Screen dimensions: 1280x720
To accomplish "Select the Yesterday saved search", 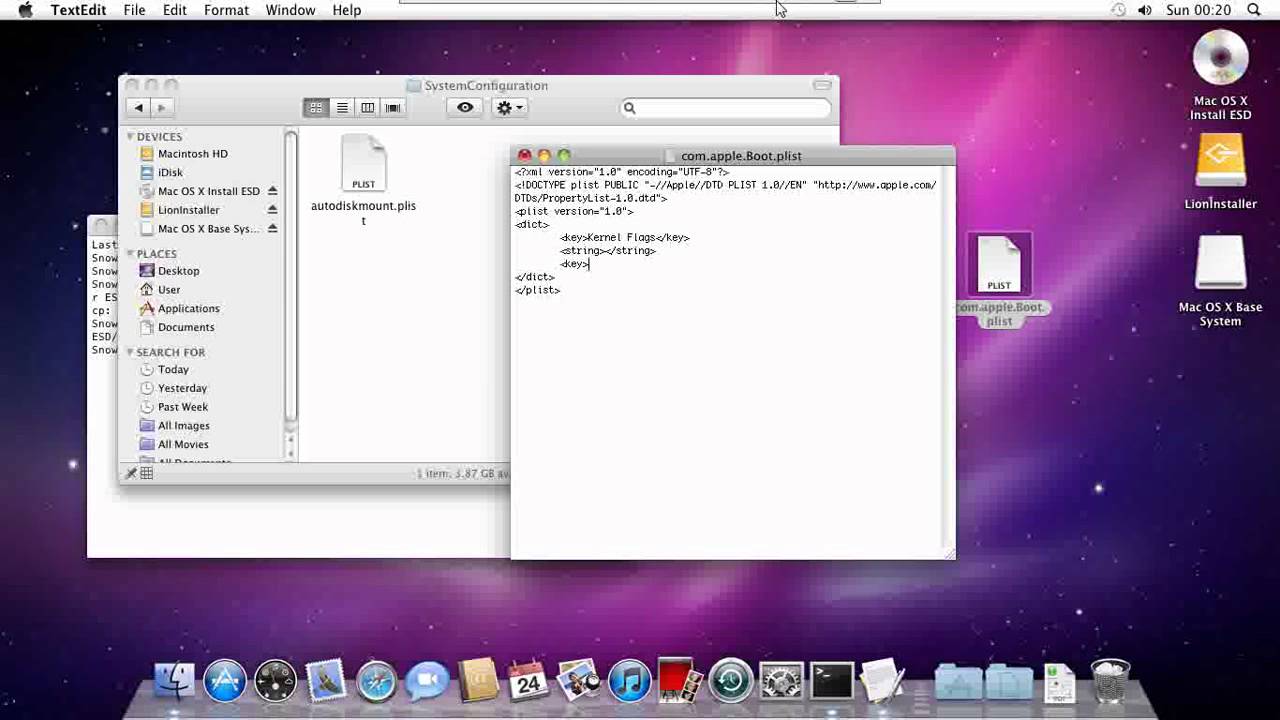I will pyautogui.click(x=182, y=388).
